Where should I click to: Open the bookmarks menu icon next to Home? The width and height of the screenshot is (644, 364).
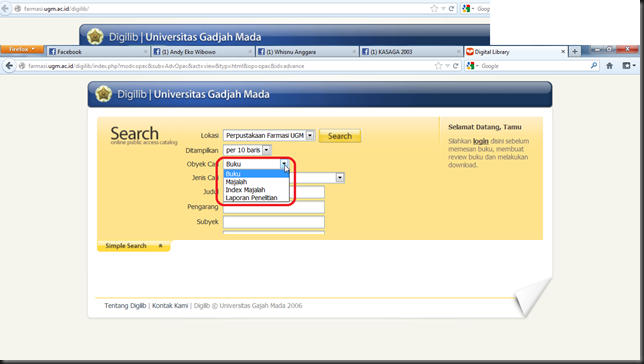(629, 66)
